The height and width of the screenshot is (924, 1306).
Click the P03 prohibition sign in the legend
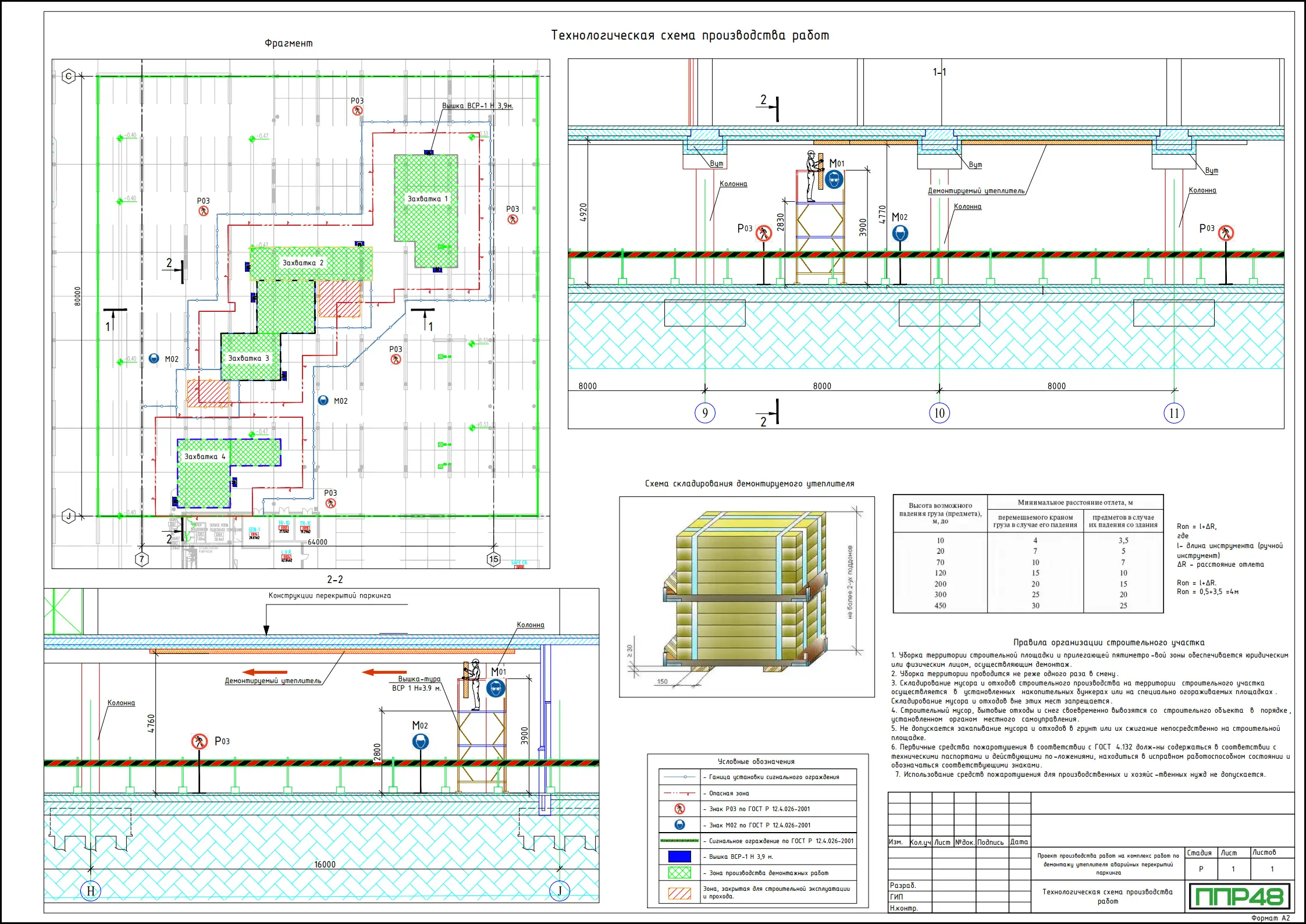click(x=679, y=809)
